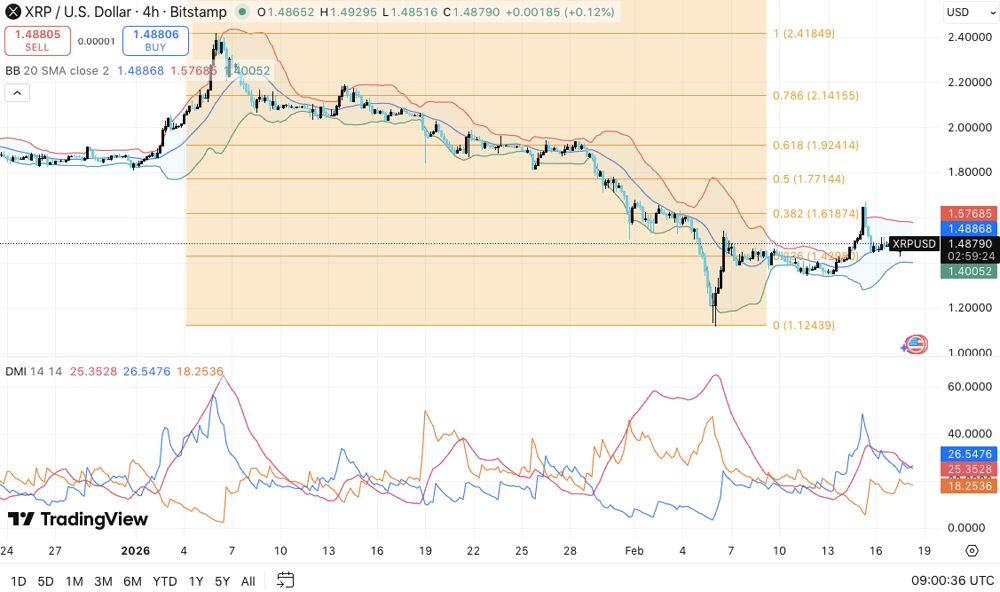1000x592 pixels.
Task: Click the 2.40000 price axis label
Action: pos(970,38)
